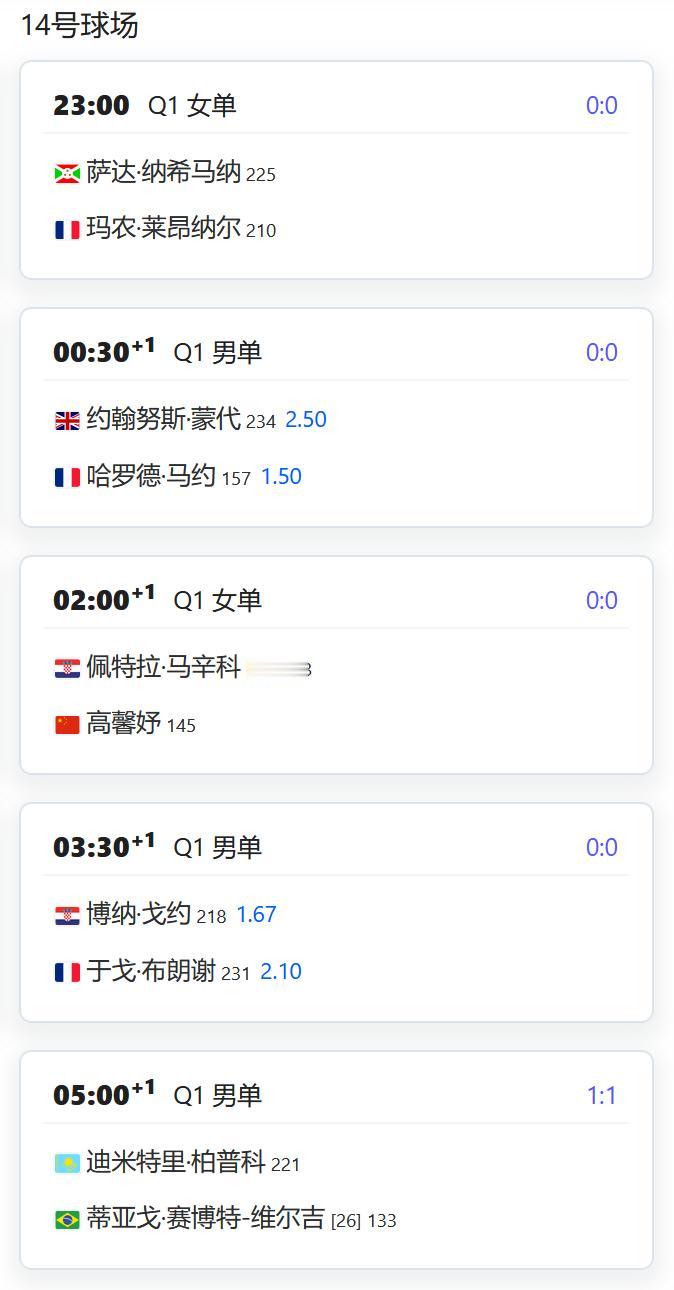The width and height of the screenshot is (674, 1290).
Task: Select odds 2.10 for 于戈·布朗谢
Action: pyautogui.click(x=281, y=972)
